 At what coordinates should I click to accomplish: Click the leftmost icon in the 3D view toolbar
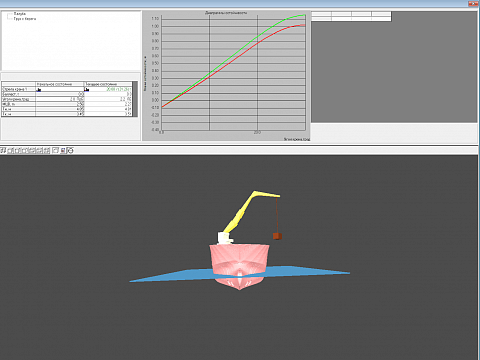3,151
